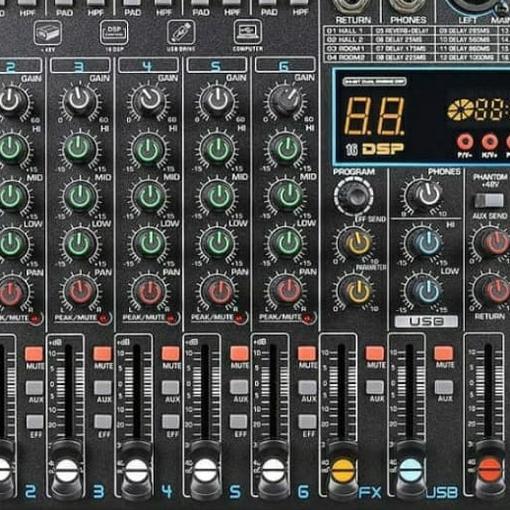This screenshot has height=510, width=510.
Task: Mute channel 4 with its MUTE button
Action: 171,354
